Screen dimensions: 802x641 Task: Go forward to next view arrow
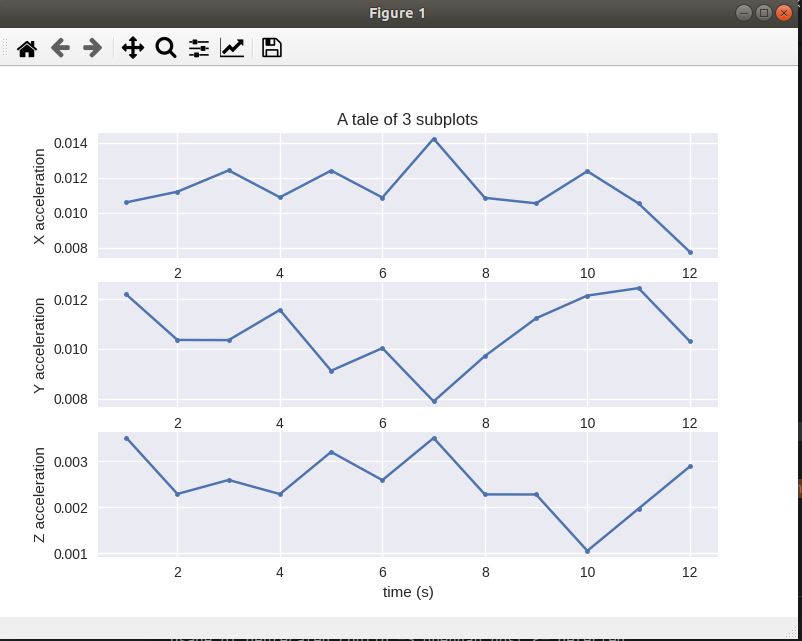93,48
